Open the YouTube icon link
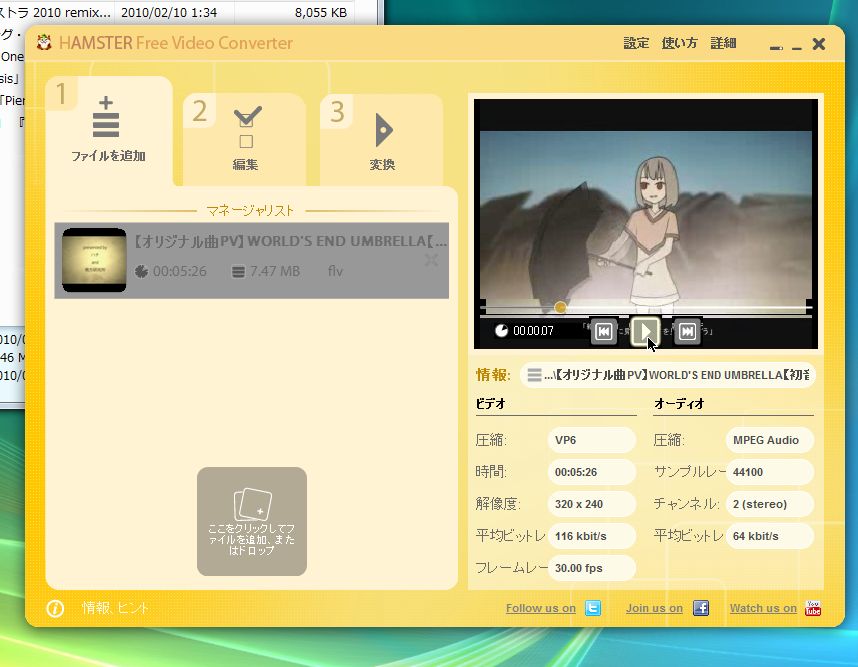 tap(813, 608)
